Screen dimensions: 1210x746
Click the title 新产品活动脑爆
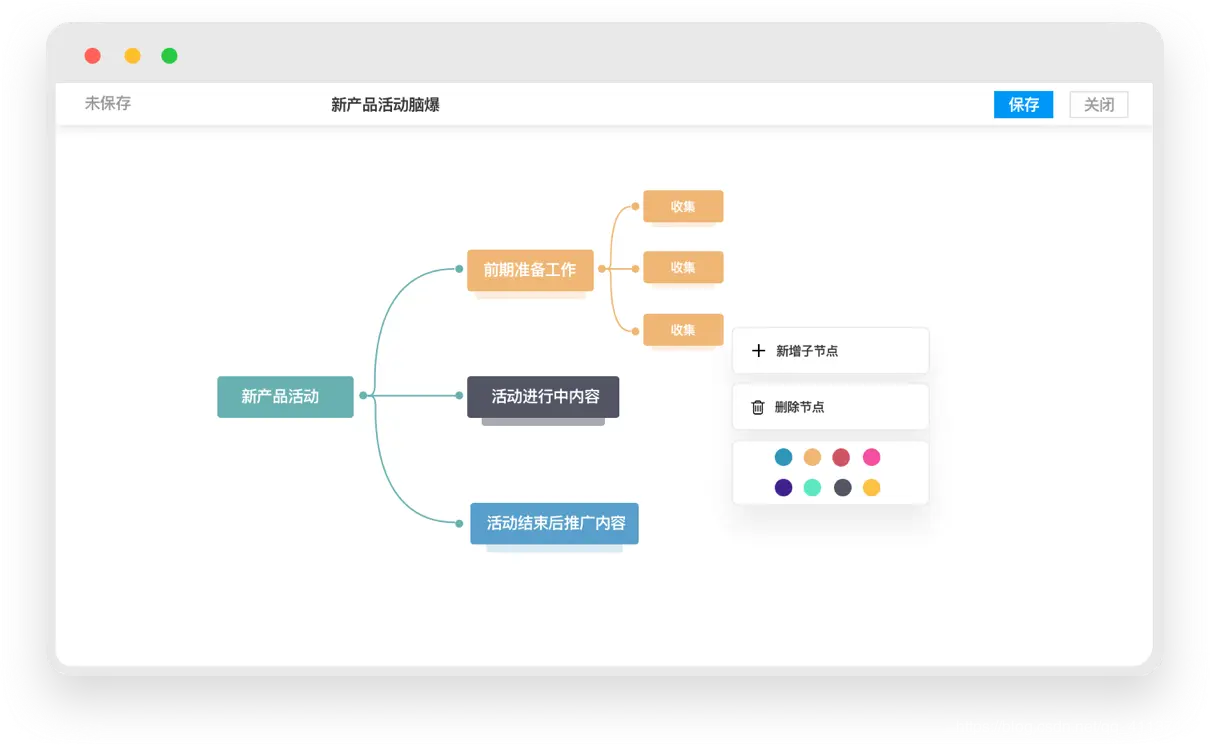(385, 104)
